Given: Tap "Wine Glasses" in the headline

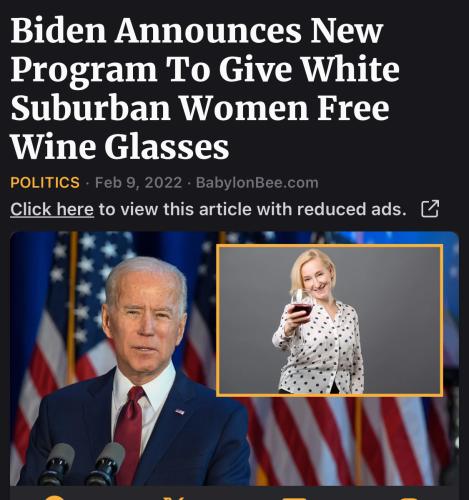Looking at the screenshot, I should (x=120, y=146).
